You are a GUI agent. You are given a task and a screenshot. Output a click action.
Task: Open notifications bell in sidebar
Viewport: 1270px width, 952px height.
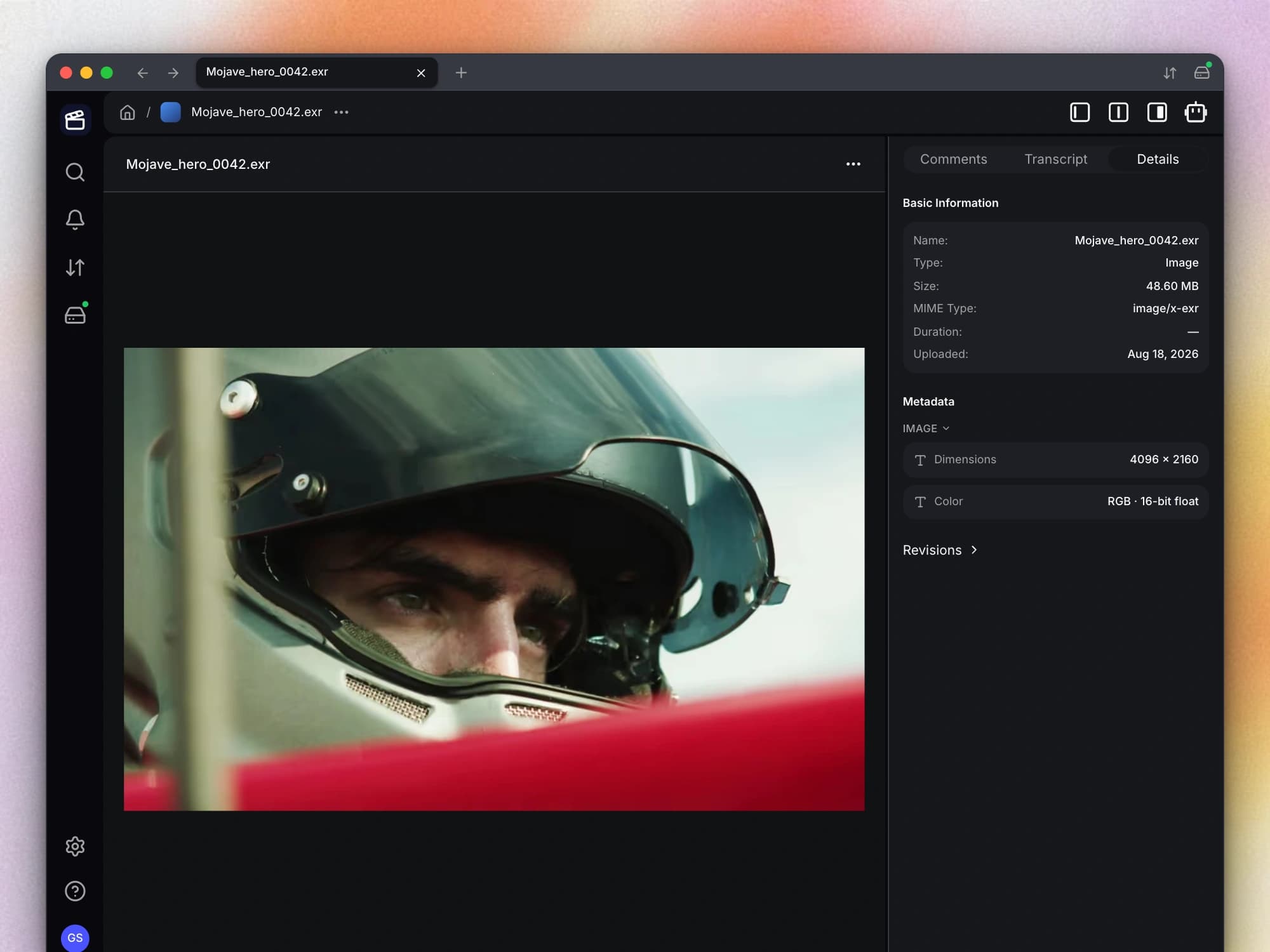[75, 220]
